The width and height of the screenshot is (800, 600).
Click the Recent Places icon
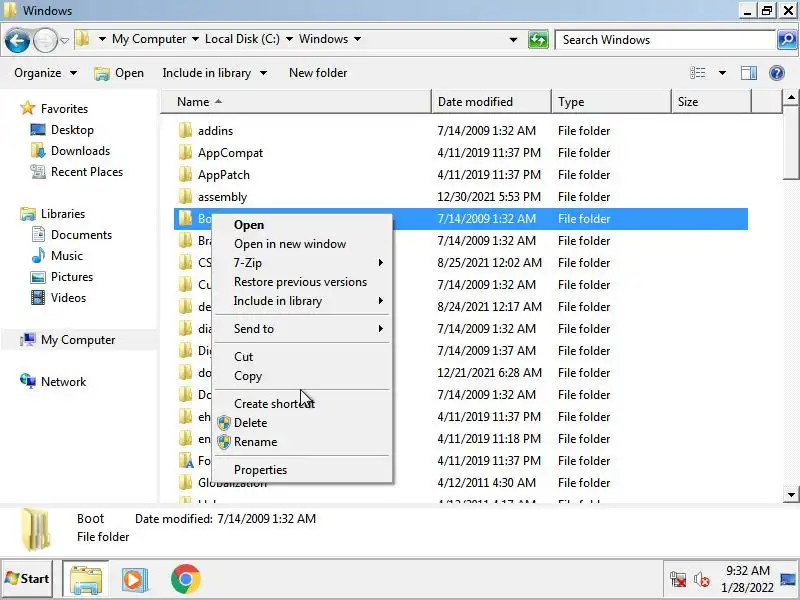point(38,172)
